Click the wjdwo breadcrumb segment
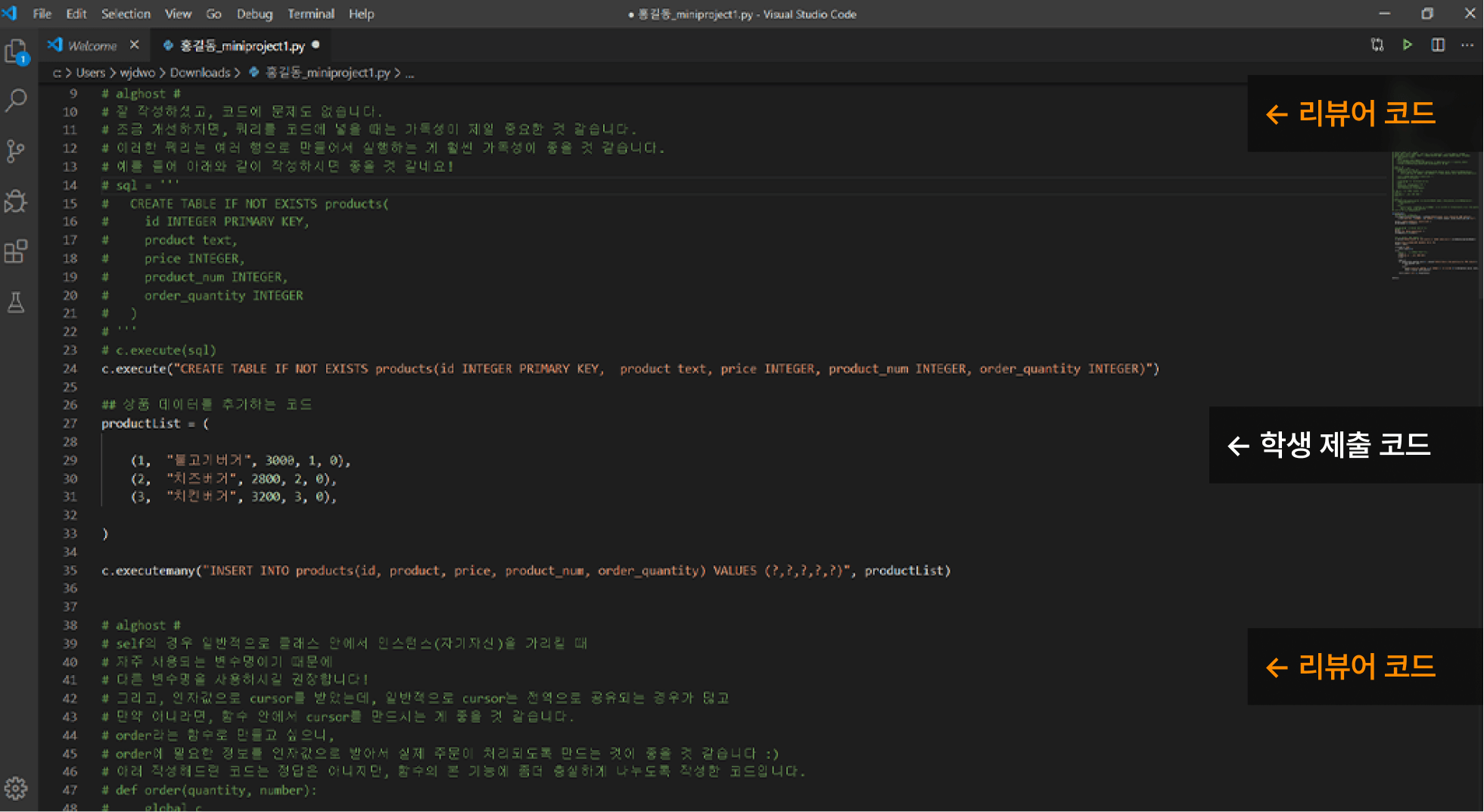The width and height of the screenshot is (1484, 812). point(138,73)
